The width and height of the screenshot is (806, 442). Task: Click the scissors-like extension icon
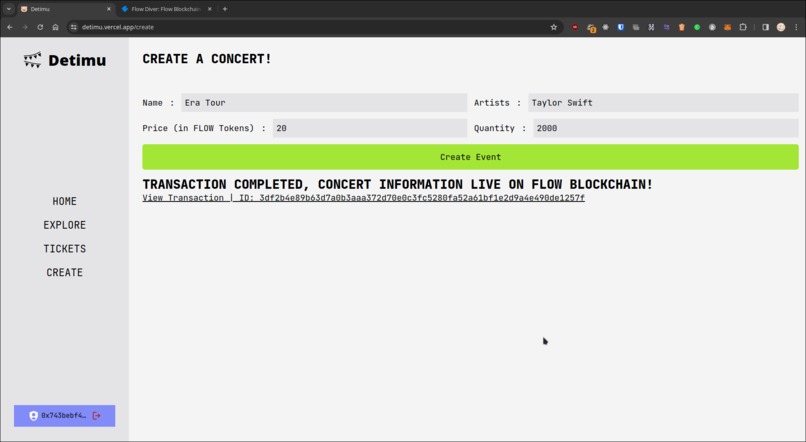651,27
